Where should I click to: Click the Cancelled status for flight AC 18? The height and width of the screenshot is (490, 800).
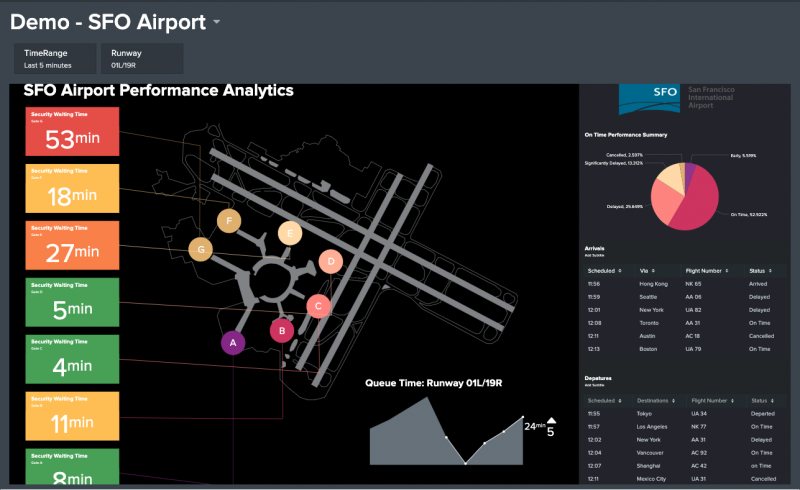click(761, 336)
